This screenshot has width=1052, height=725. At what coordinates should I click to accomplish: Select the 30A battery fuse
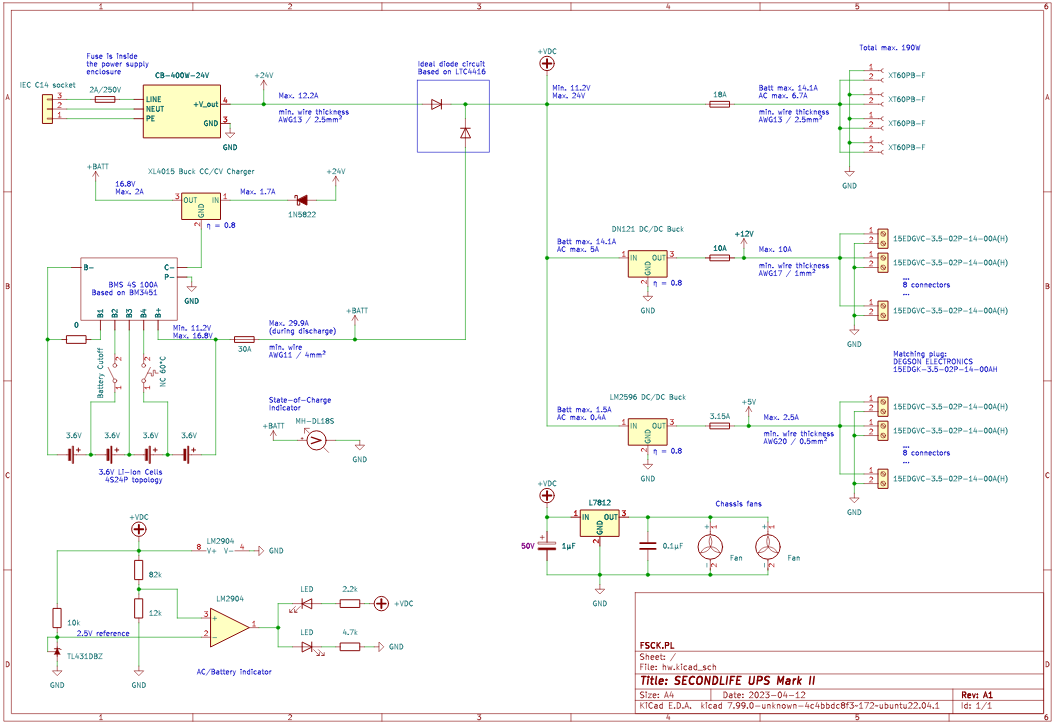[243, 340]
